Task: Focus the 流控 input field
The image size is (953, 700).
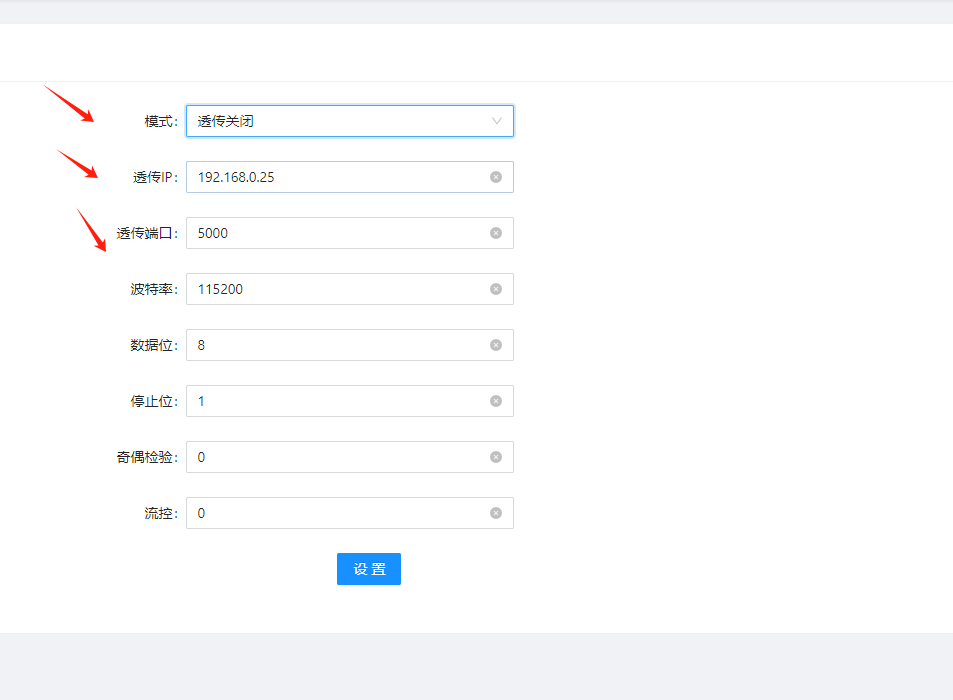Action: point(349,513)
